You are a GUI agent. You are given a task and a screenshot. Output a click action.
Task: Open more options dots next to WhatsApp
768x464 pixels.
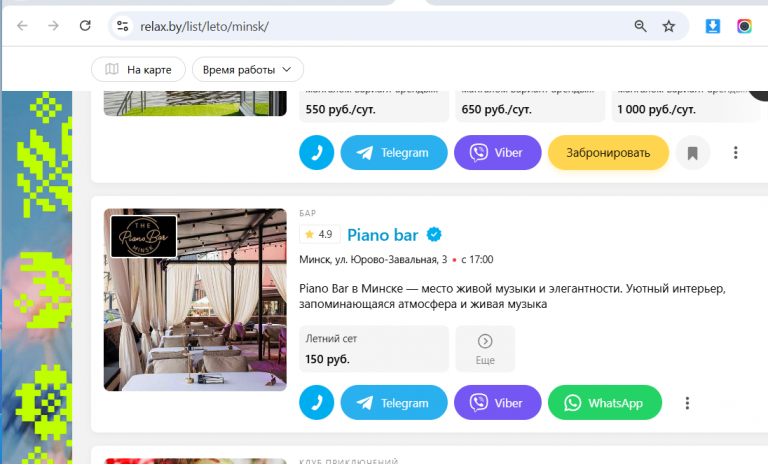687,403
